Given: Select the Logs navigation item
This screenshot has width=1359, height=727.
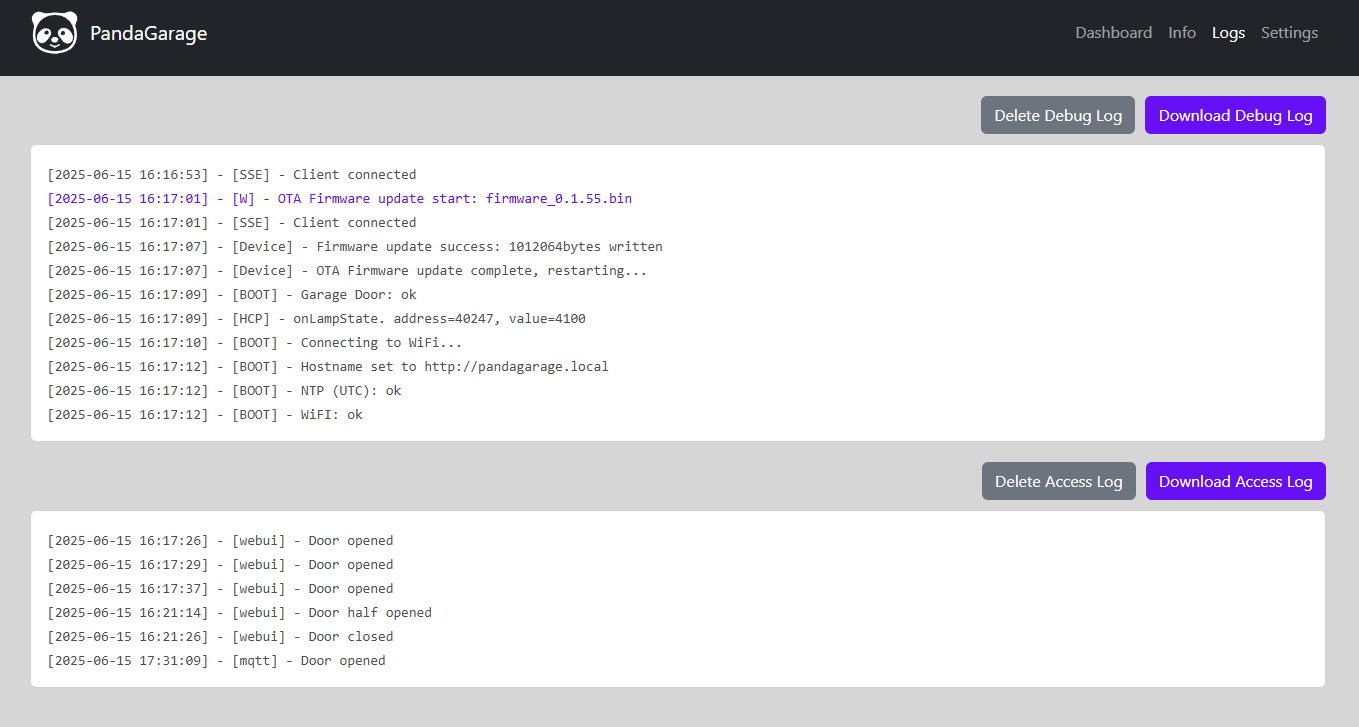Looking at the screenshot, I should pos(1228,33).
